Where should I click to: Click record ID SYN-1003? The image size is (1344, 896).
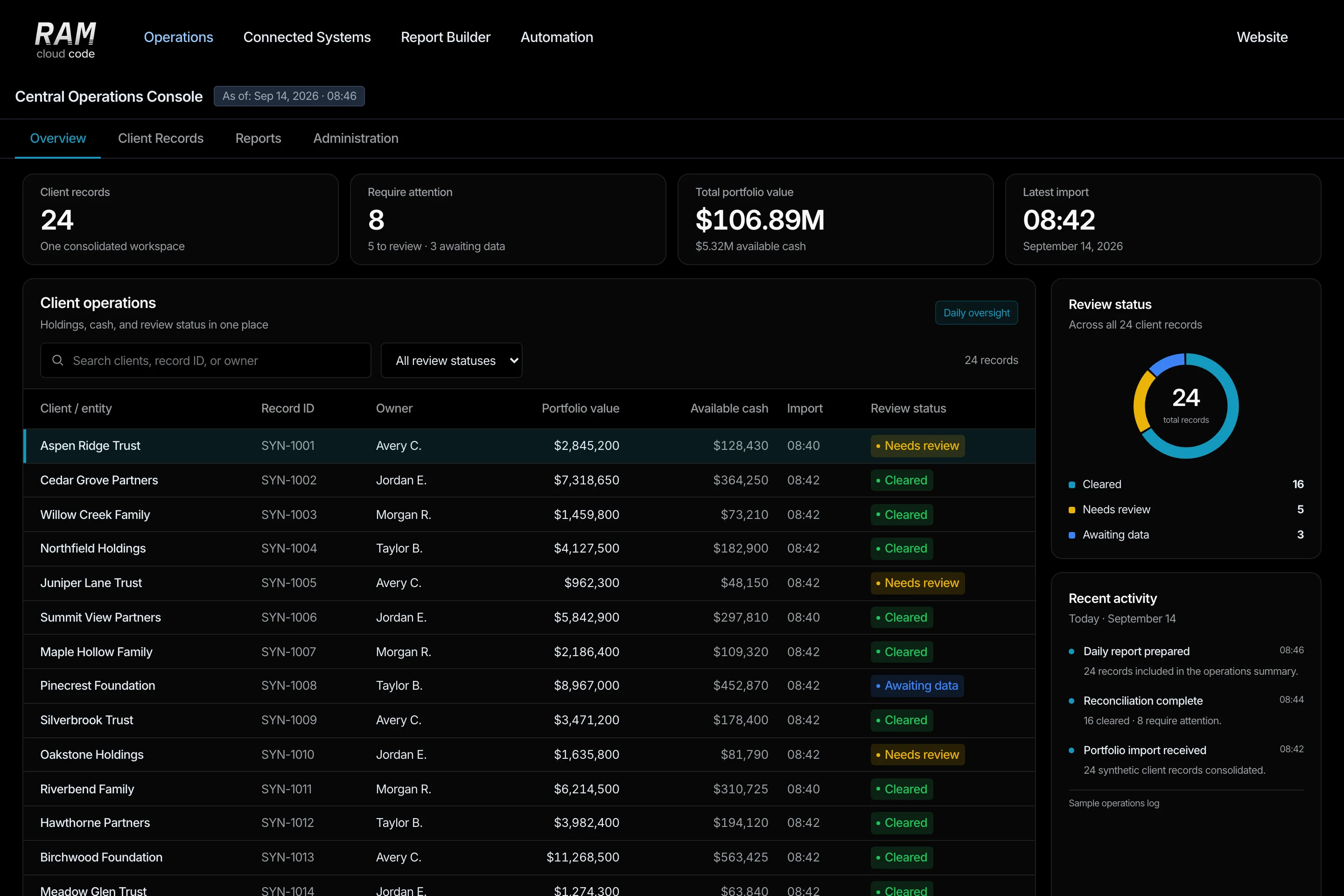pos(288,514)
